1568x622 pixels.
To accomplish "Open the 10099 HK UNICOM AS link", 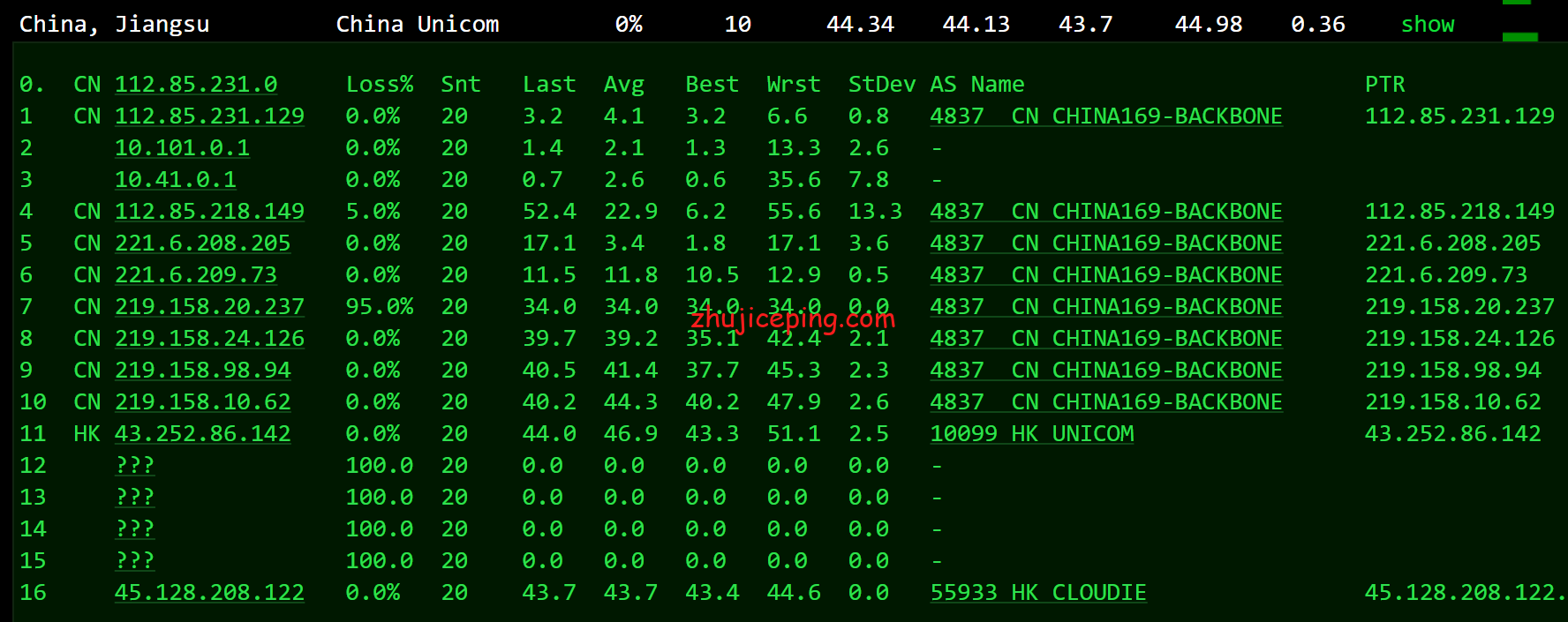I will coord(1032,433).
